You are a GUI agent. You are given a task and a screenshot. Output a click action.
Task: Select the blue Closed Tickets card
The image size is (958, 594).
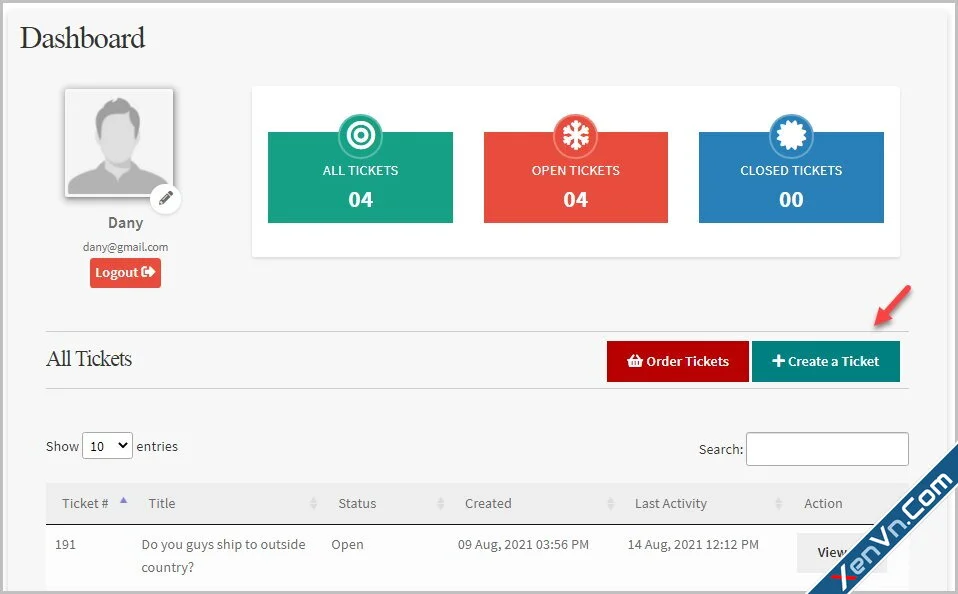[x=791, y=185]
